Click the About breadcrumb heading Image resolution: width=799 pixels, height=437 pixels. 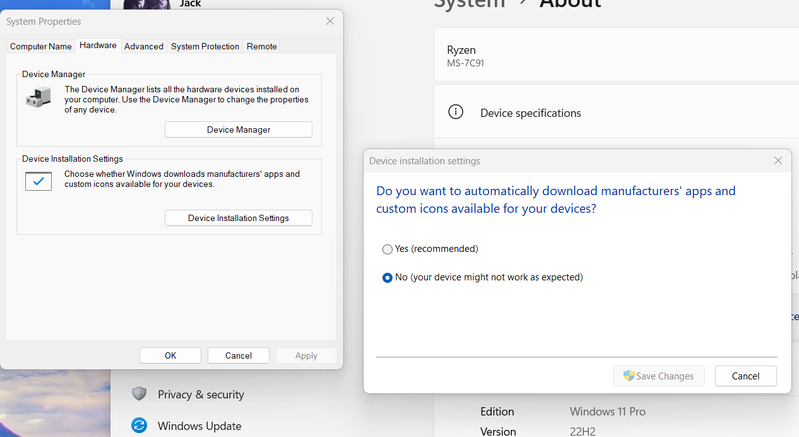coord(570,4)
